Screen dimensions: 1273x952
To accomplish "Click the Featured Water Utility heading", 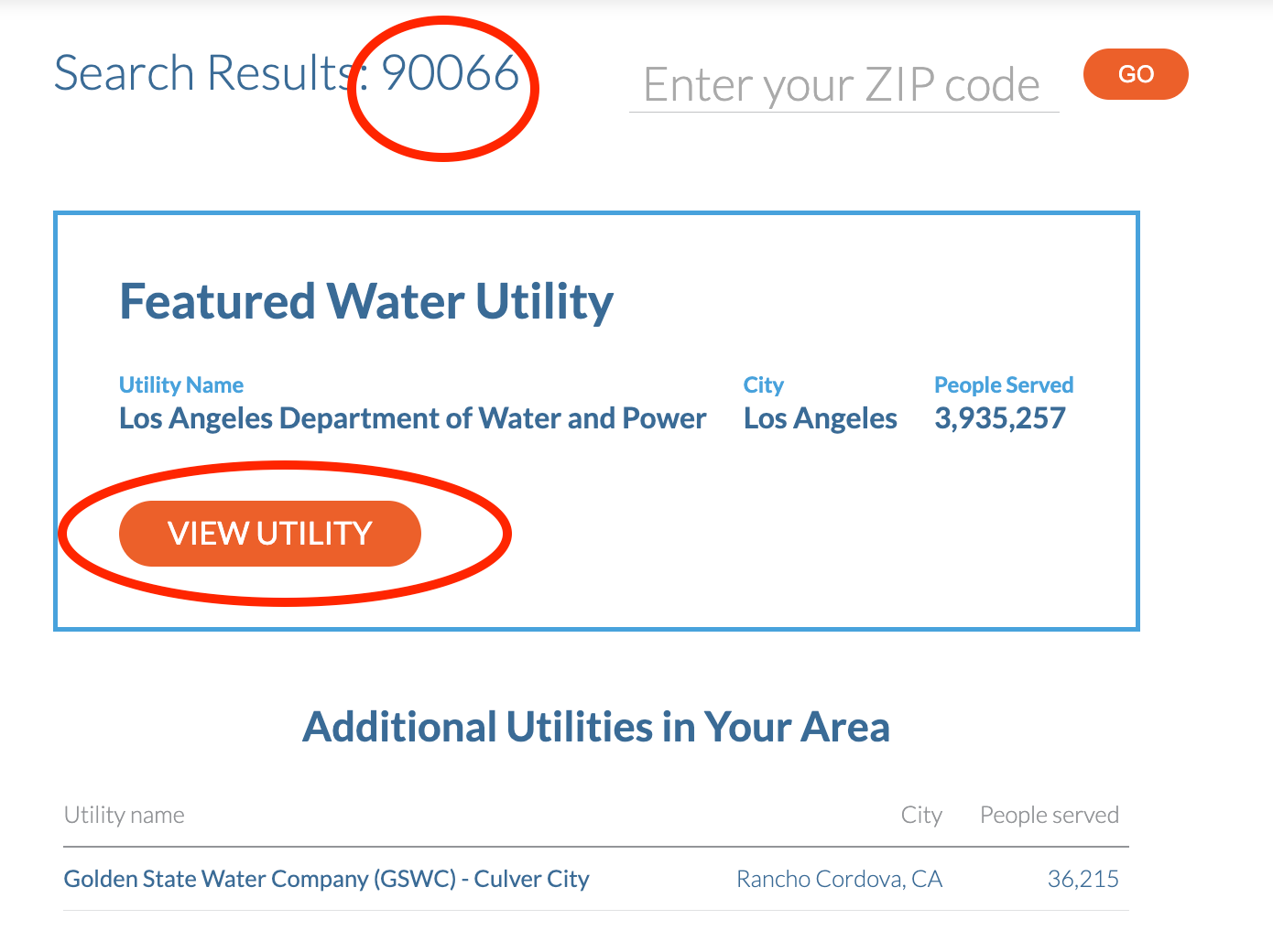I will (366, 301).
